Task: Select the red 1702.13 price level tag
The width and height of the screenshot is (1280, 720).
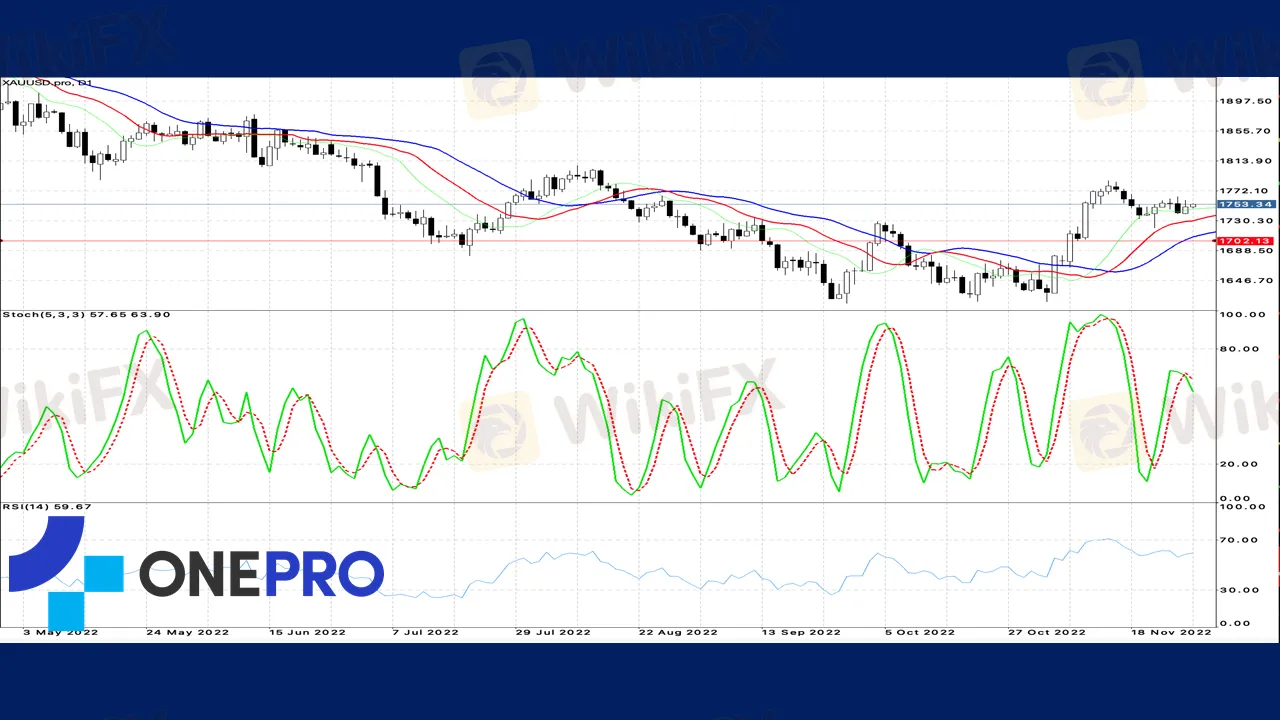Action: [x=1245, y=241]
